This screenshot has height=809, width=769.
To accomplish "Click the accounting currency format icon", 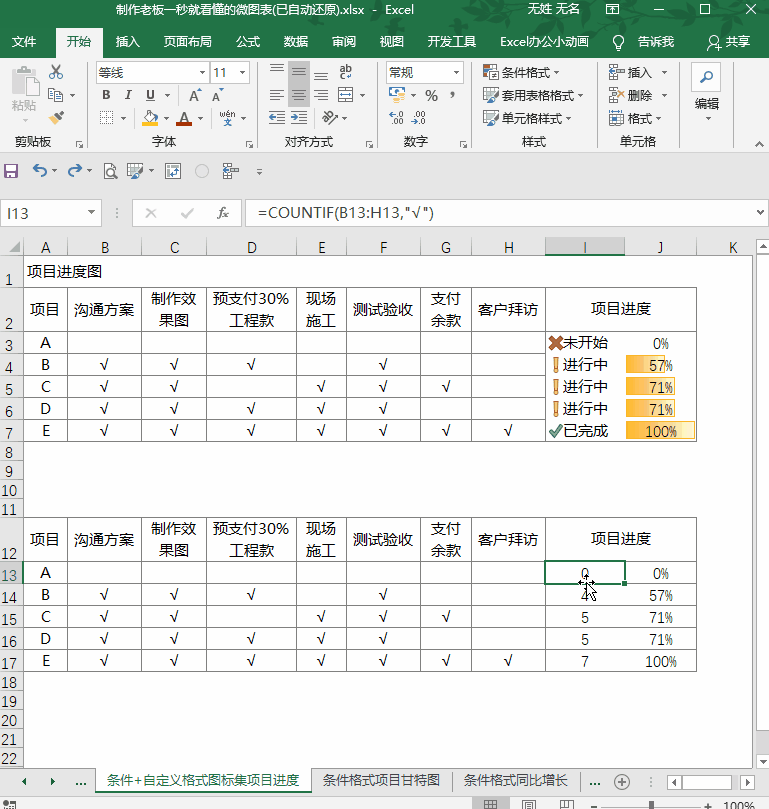I will [397, 95].
